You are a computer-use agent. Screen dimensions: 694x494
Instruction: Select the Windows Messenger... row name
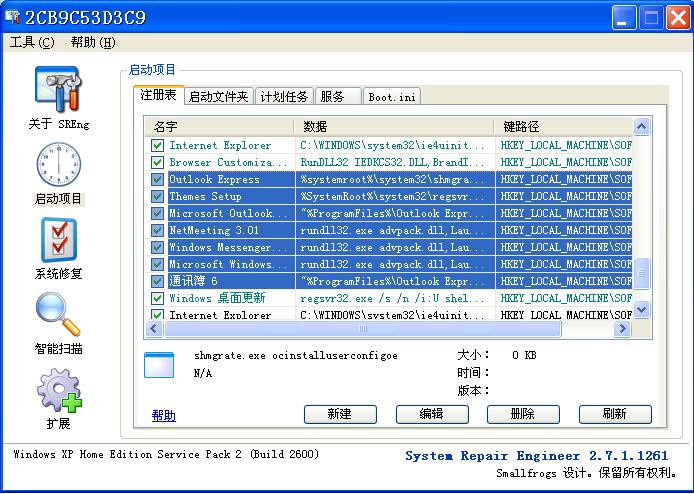point(228,247)
